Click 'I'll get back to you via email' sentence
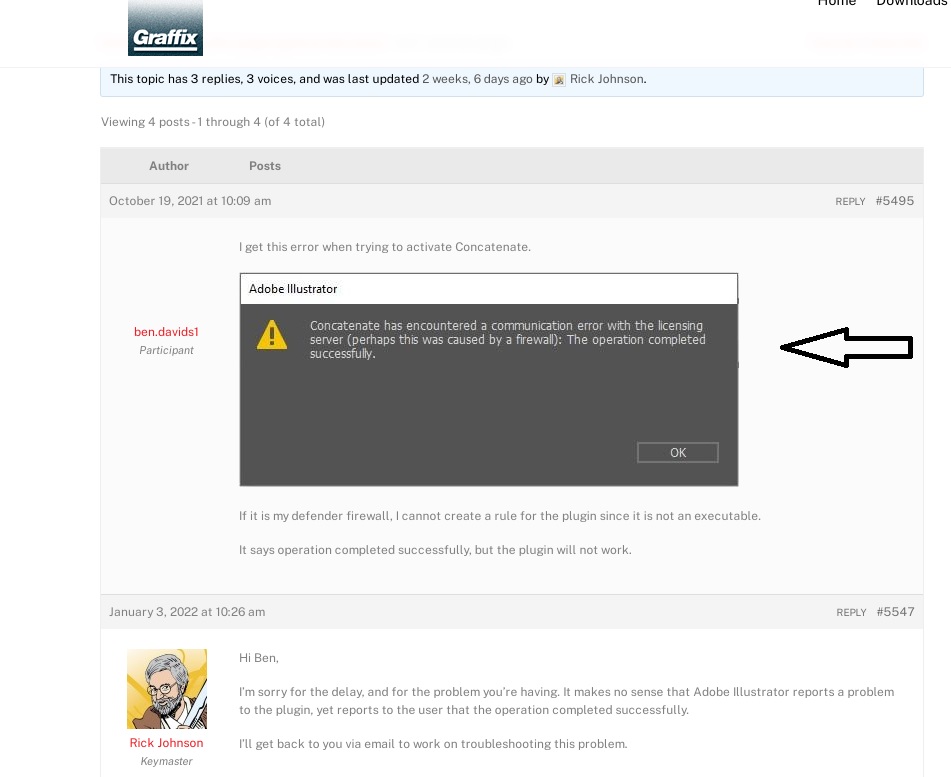 pyautogui.click(x=433, y=744)
